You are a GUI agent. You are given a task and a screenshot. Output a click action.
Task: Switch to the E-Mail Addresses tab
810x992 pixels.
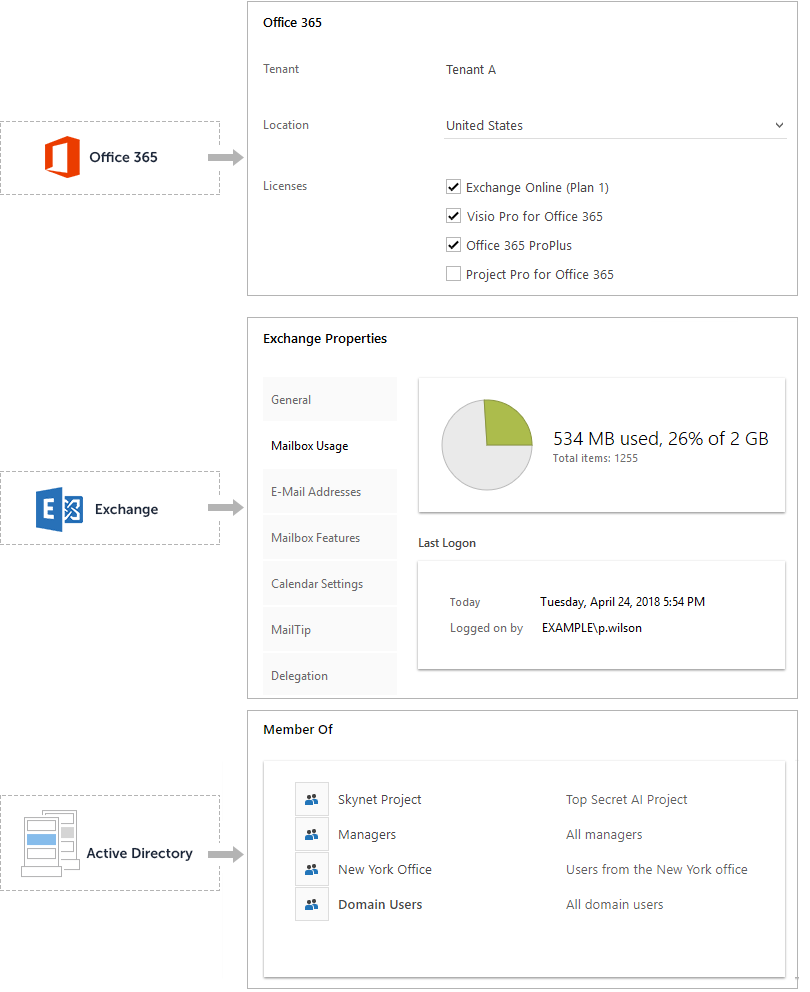(x=330, y=492)
